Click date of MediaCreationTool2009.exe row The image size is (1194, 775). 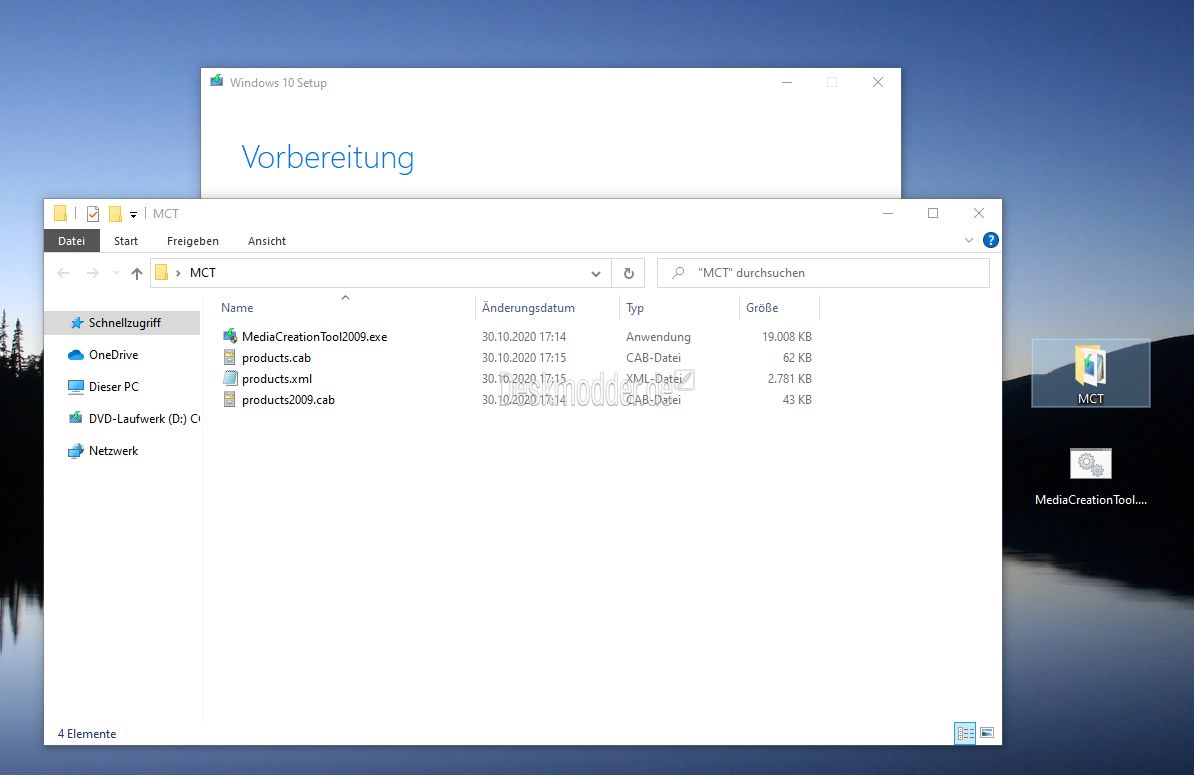tap(524, 336)
